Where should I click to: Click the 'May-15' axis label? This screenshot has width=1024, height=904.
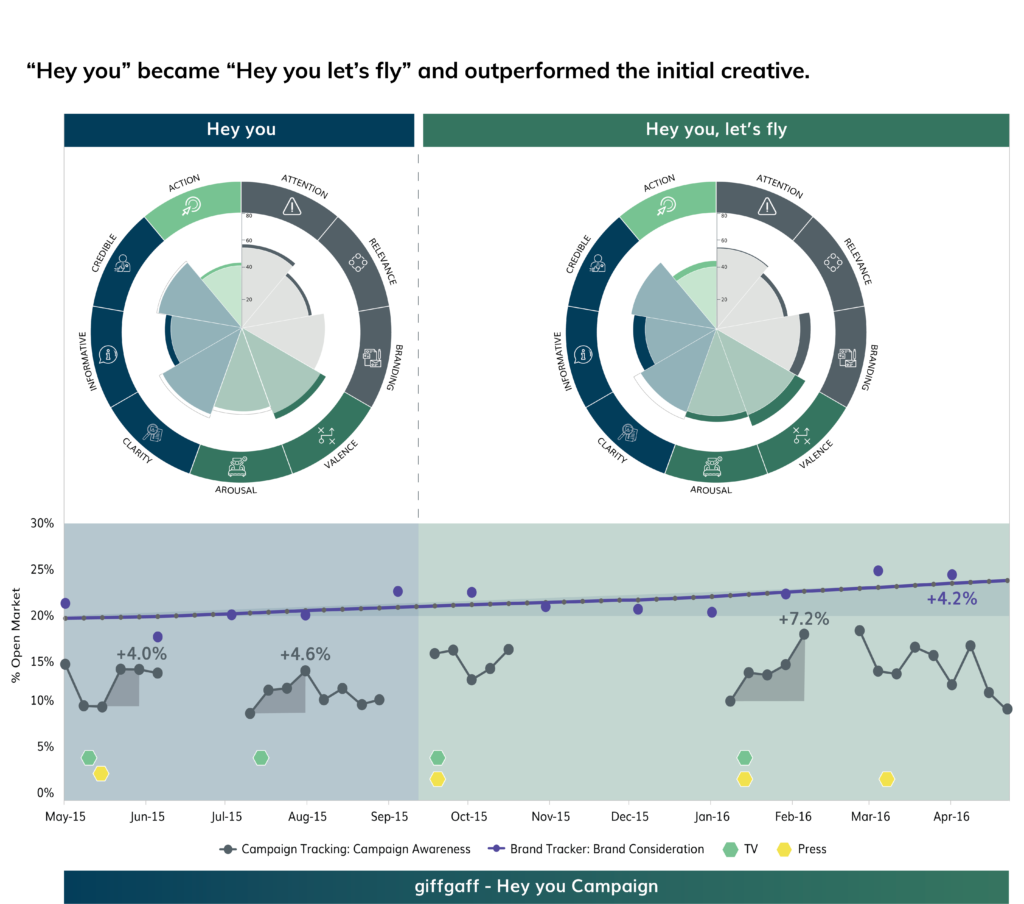pyautogui.click(x=65, y=816)
